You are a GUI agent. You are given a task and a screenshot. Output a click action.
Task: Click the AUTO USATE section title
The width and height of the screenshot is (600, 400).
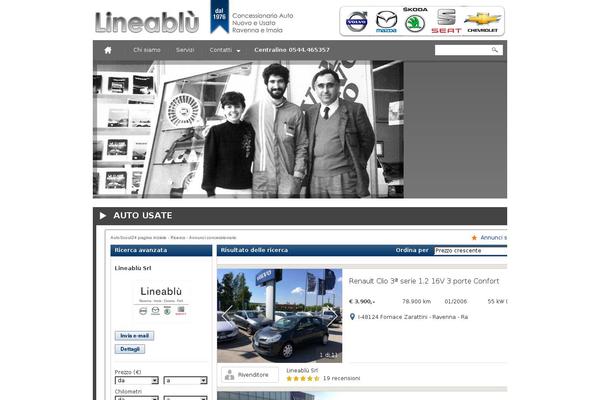142,216
